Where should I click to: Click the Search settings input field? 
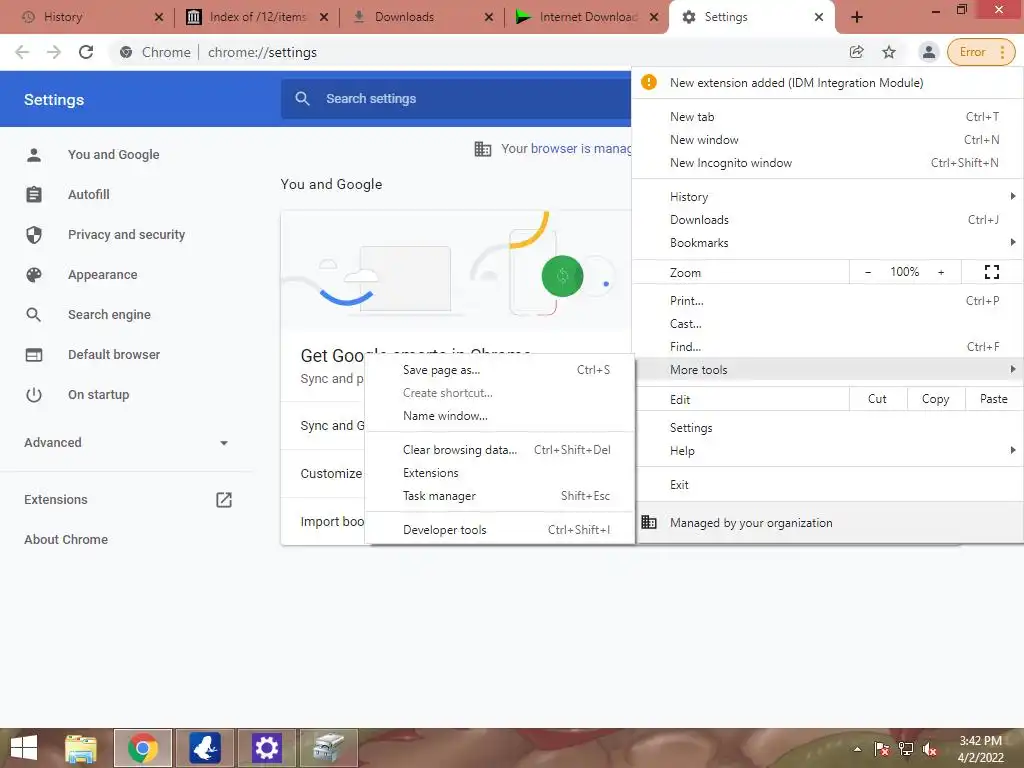(x=457, y=99)
